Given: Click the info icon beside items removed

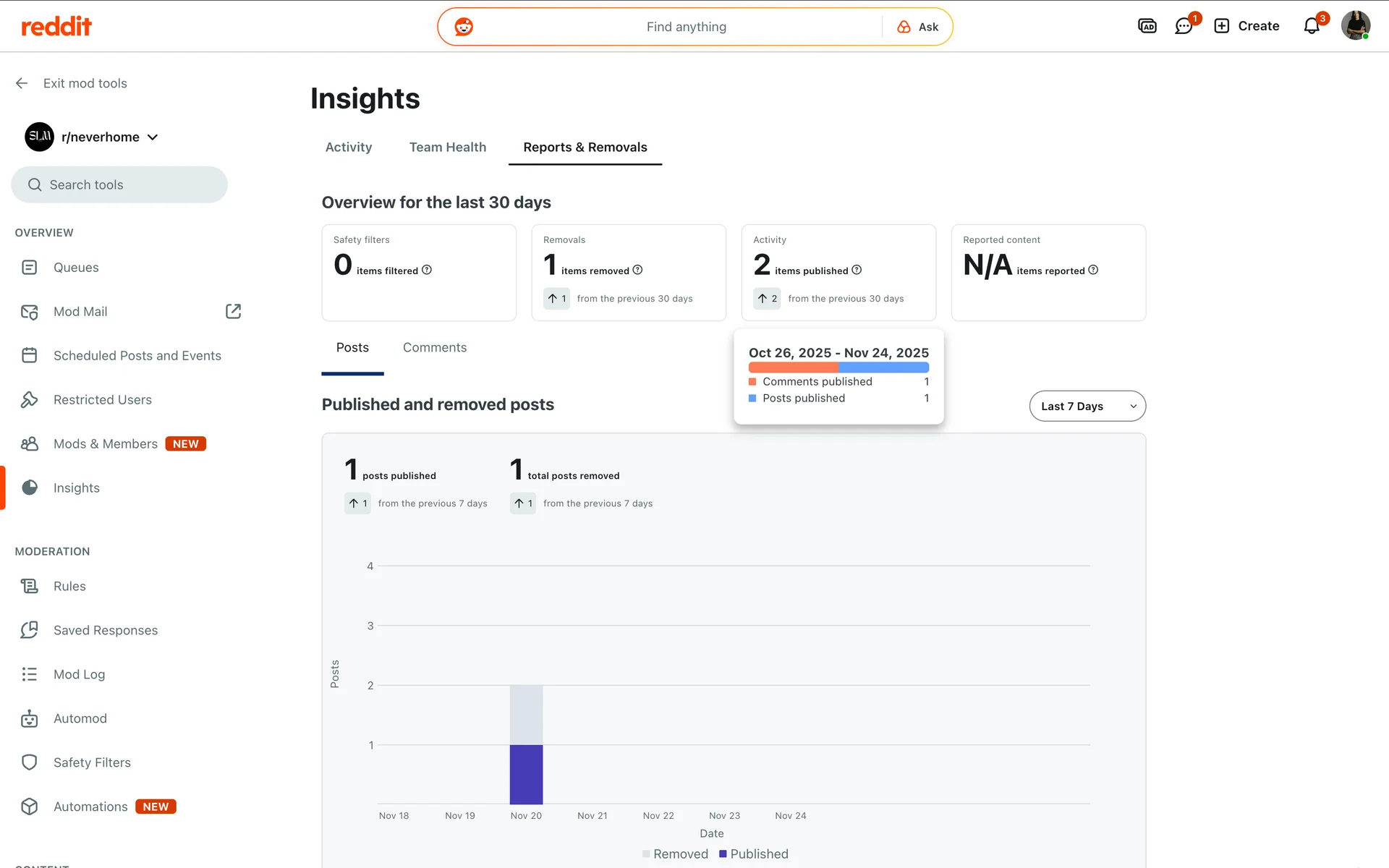Looking at the screenshot, I should (637, 270).
